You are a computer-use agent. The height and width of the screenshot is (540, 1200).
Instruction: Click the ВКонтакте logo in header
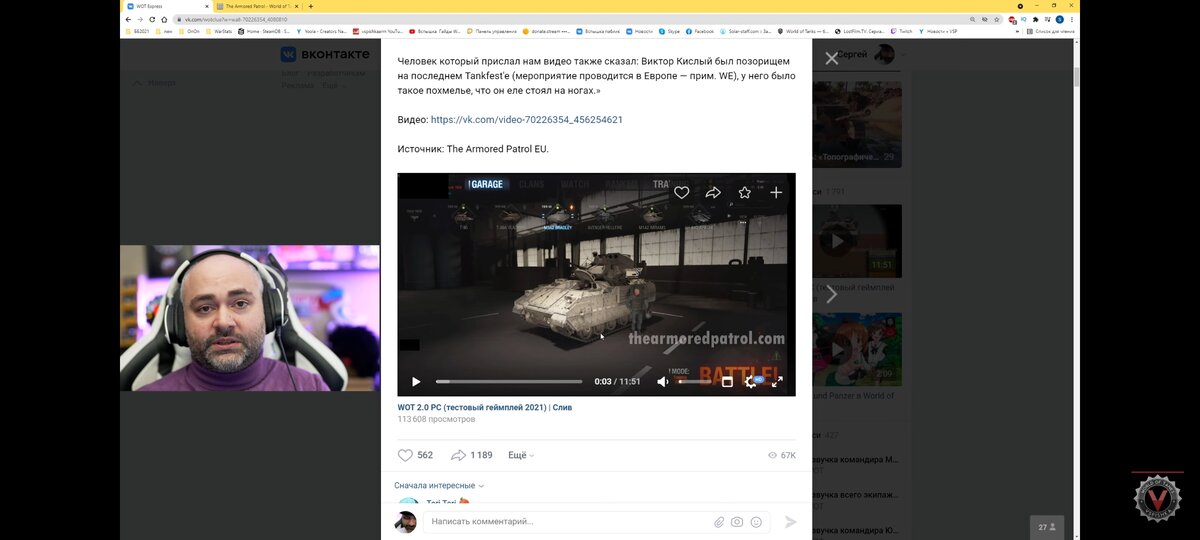(325, 54)
